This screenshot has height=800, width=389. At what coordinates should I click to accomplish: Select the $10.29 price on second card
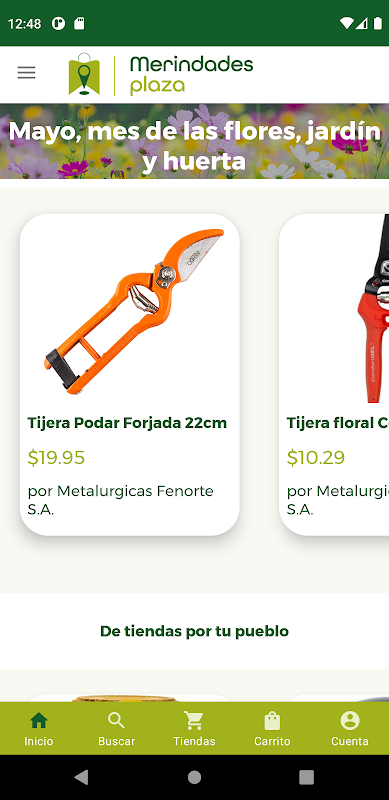(315, 458)
